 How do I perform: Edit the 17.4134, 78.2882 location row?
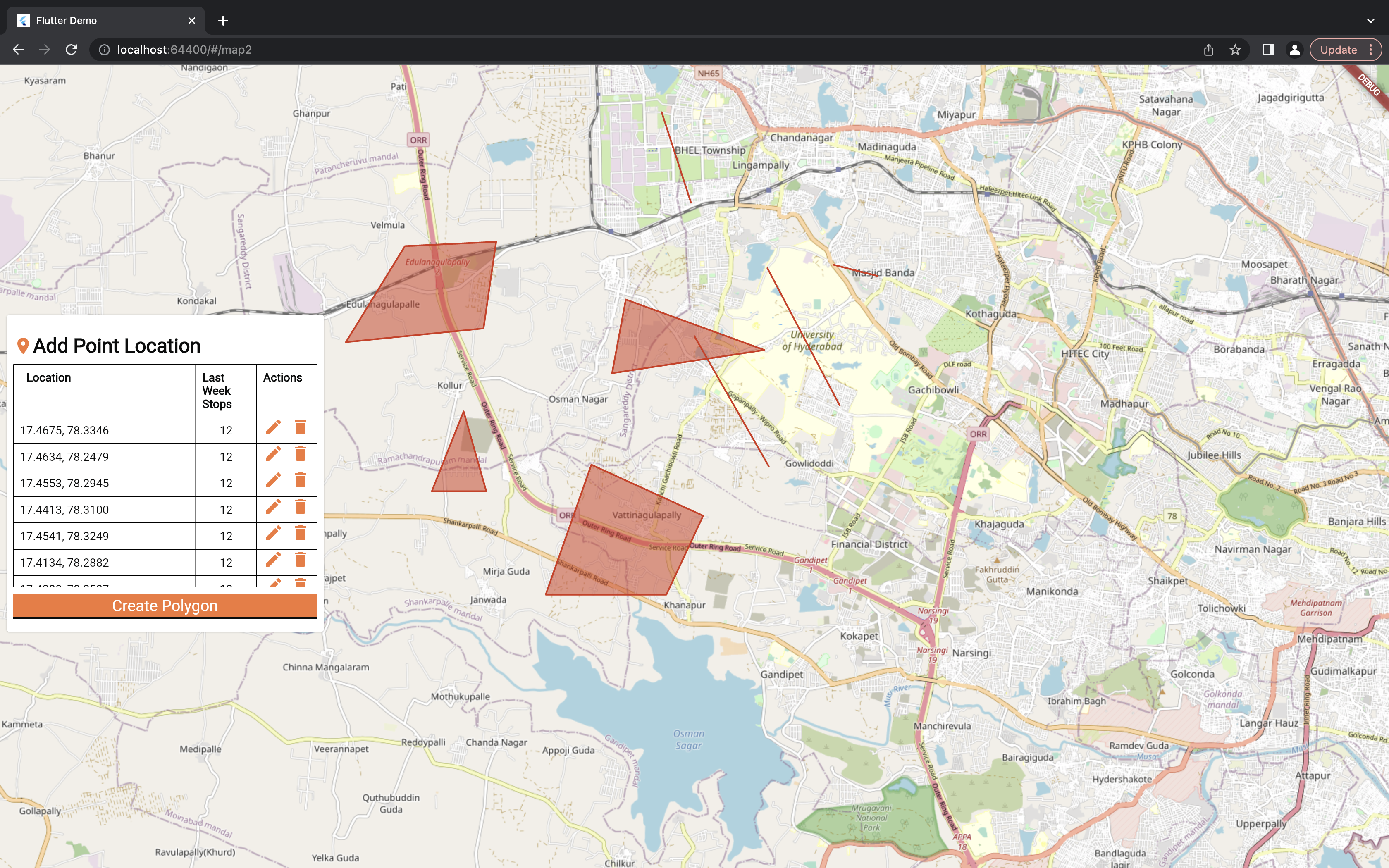pyautogui.click(x=273, y=560)
